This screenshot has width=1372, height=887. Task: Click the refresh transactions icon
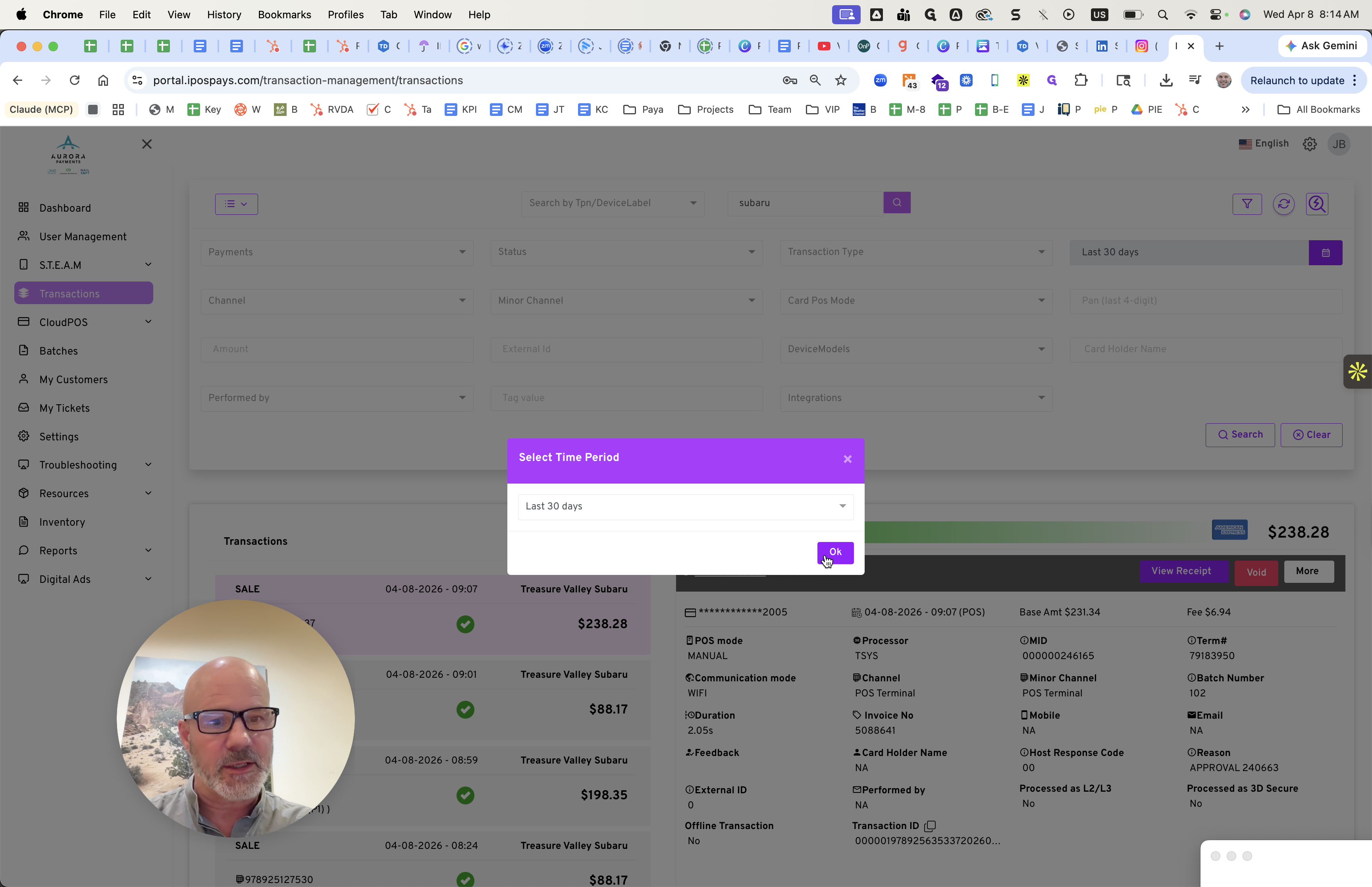[x=1283, y=204]
